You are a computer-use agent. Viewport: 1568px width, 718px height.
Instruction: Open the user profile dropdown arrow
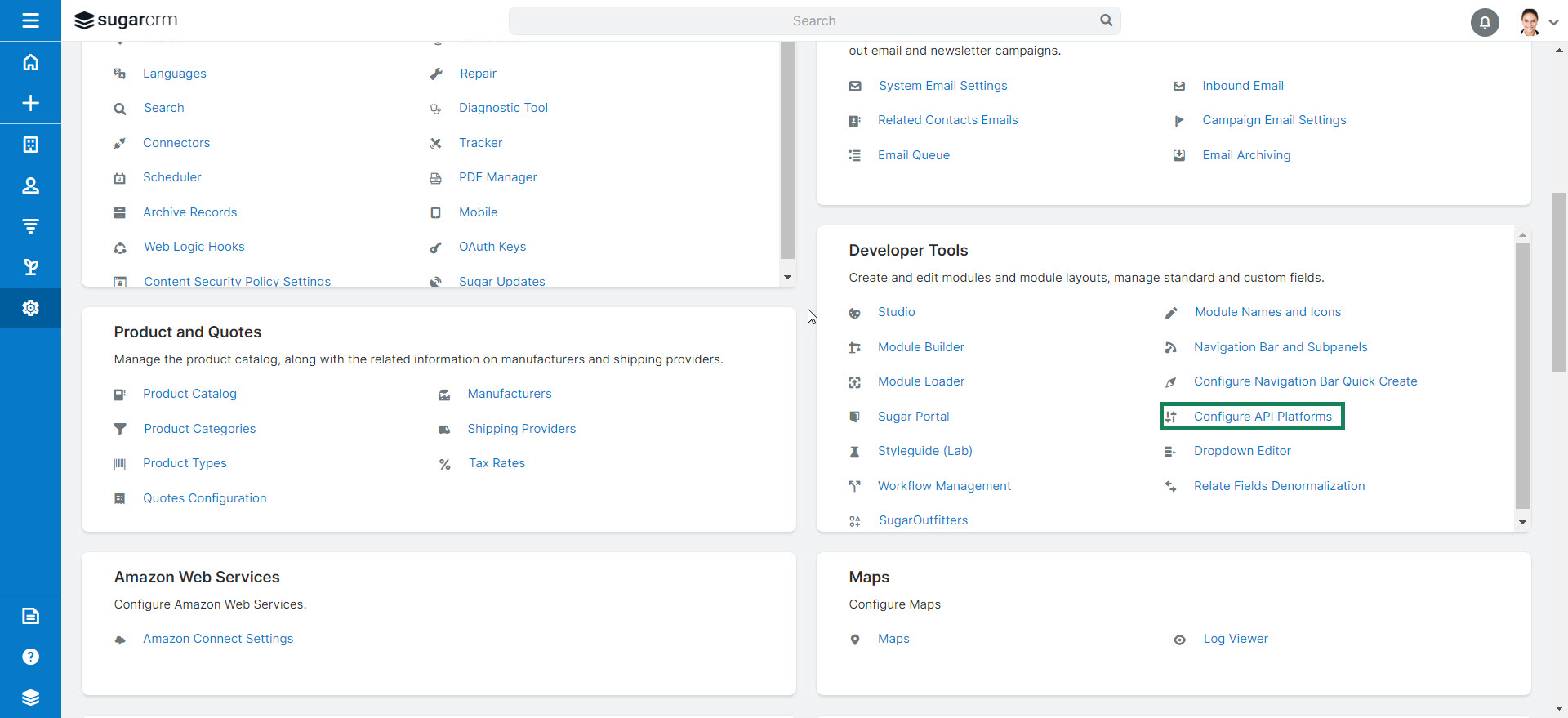click(1553, 22)
